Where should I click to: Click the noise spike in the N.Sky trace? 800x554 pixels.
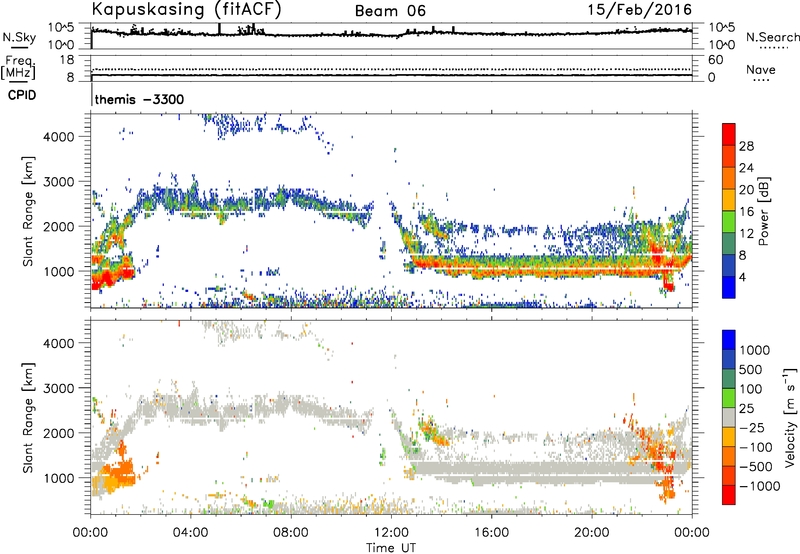coord(220,29)
